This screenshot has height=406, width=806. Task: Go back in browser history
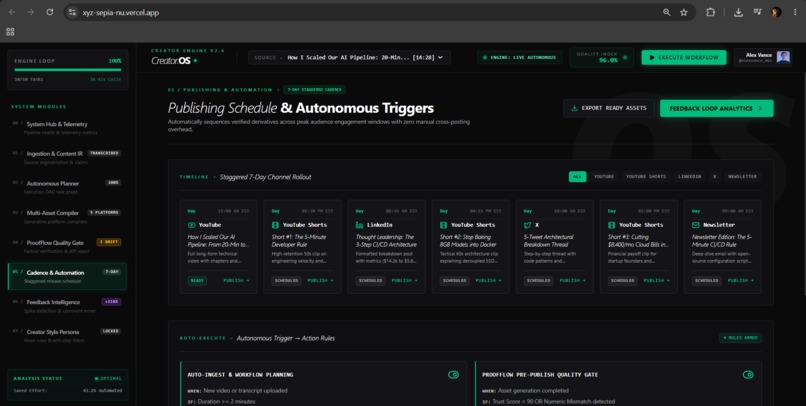coord(12,12)
